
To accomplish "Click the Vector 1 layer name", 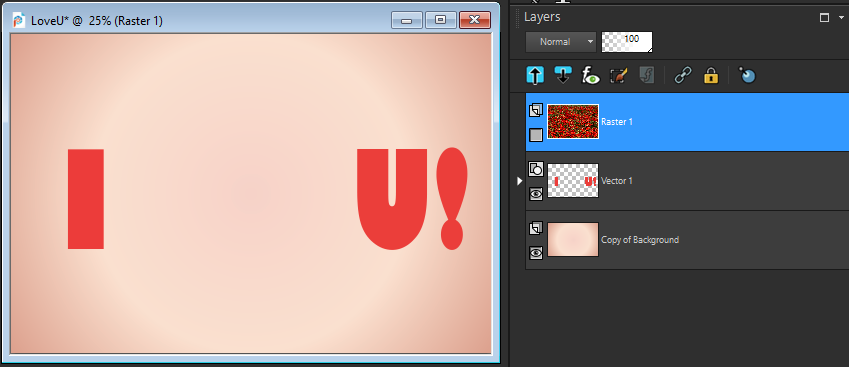I will [617, 181].
